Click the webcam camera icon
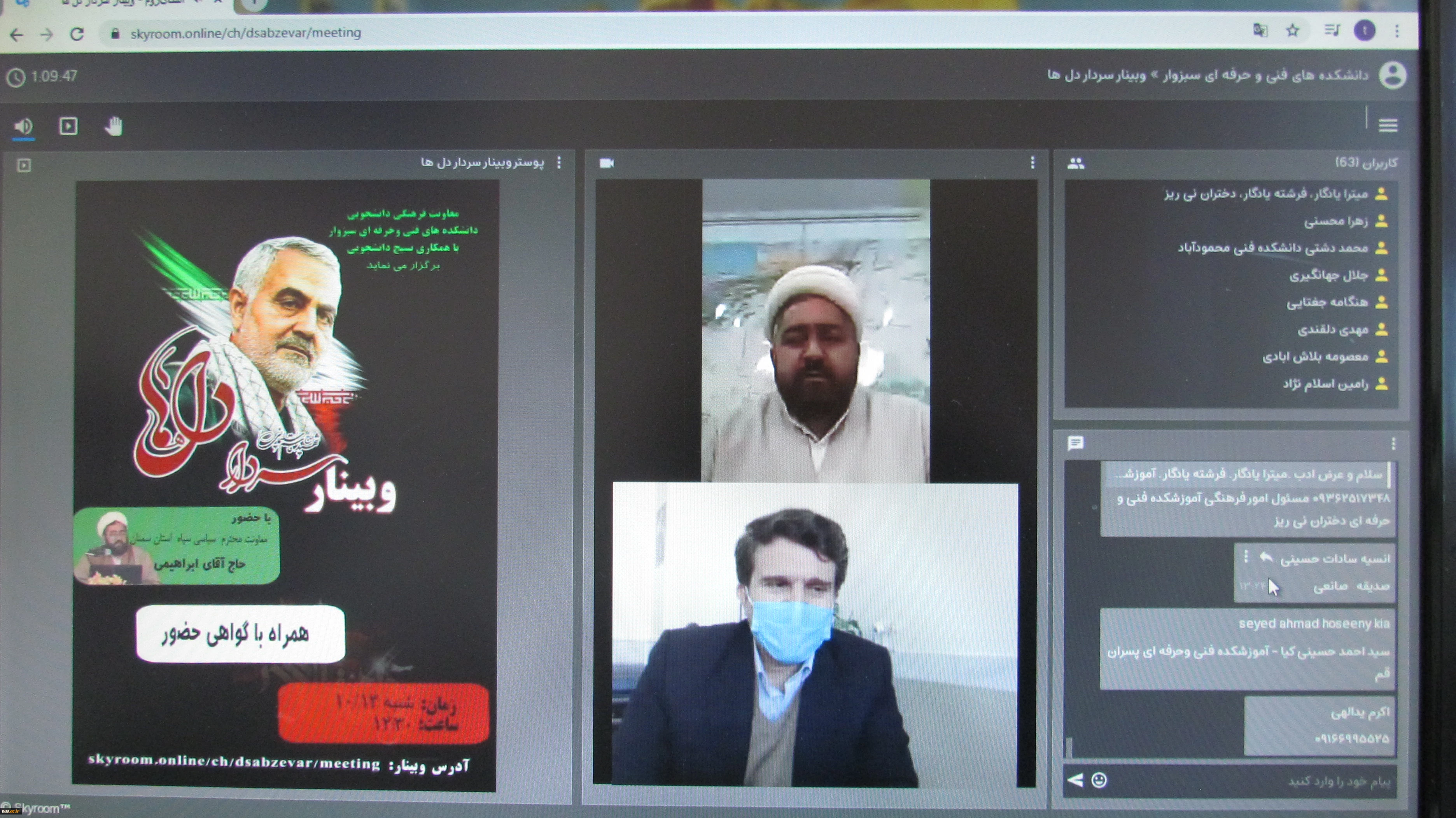The height and width of the screenshot is (818, 1456). 607,163
